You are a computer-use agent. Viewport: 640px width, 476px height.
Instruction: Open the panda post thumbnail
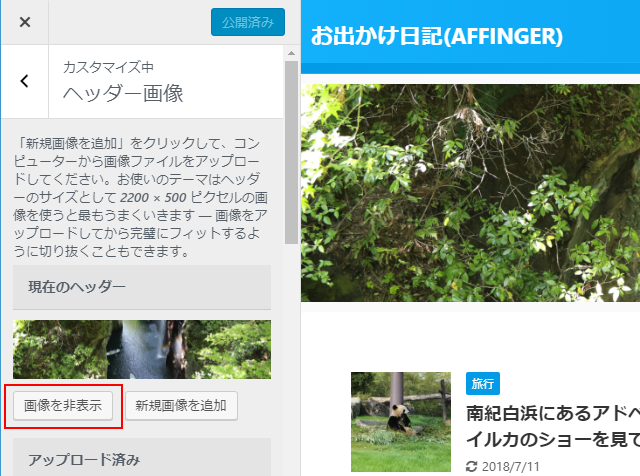click(401, 422)
